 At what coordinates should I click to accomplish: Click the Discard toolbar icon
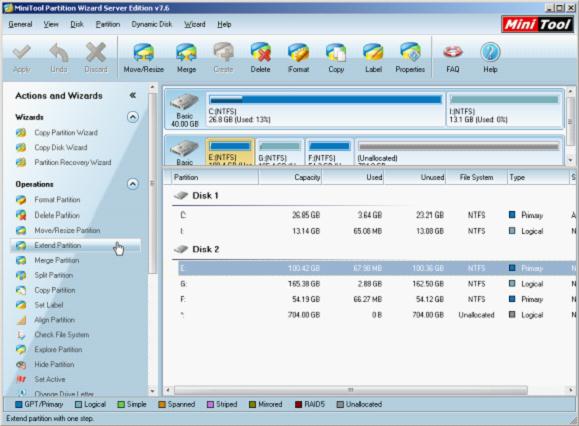pos(96,58)
